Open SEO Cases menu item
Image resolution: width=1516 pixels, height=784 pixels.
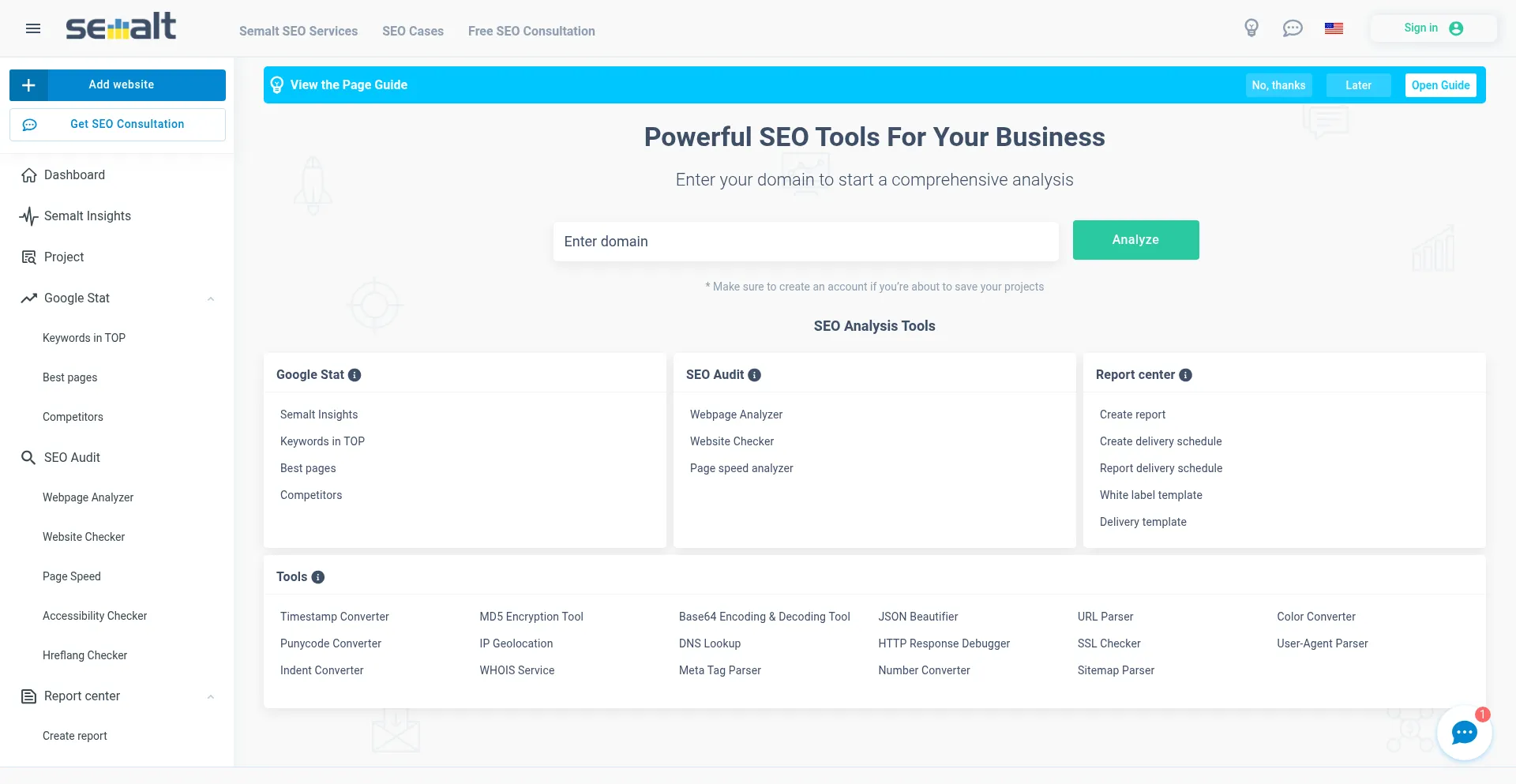click(x=413, y=32)
